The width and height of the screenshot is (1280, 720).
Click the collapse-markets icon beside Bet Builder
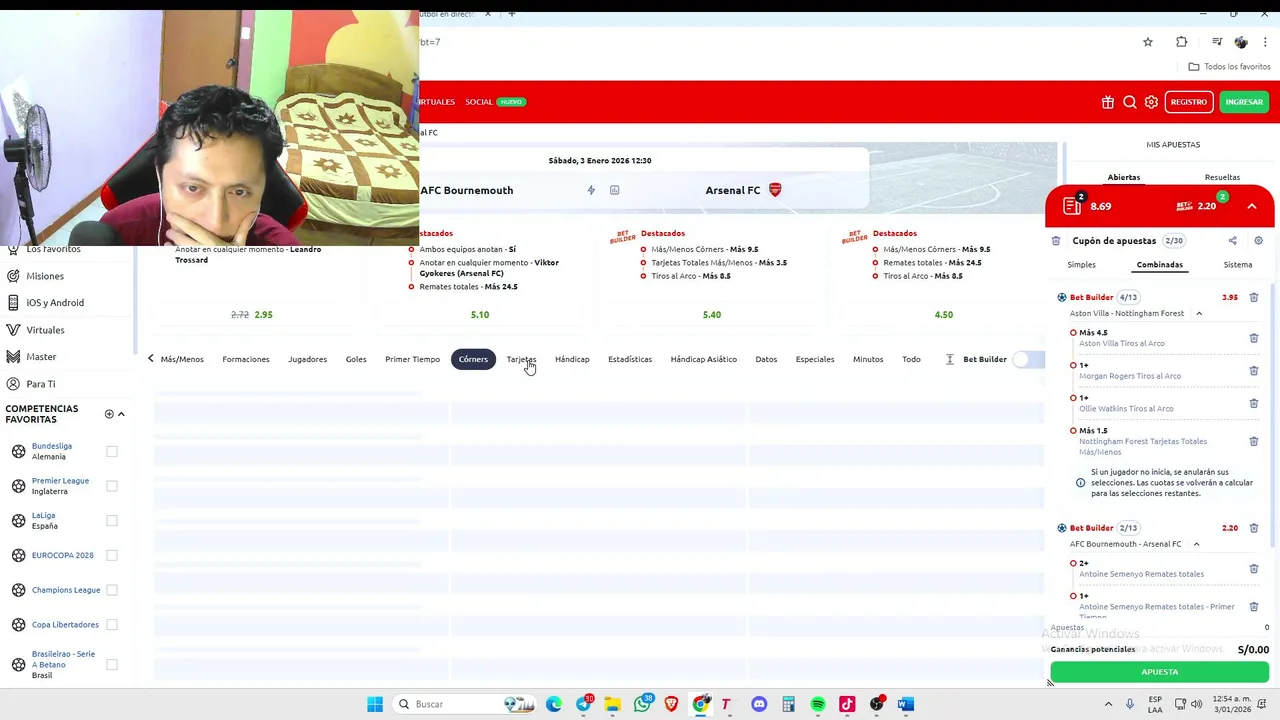(950, 359)
